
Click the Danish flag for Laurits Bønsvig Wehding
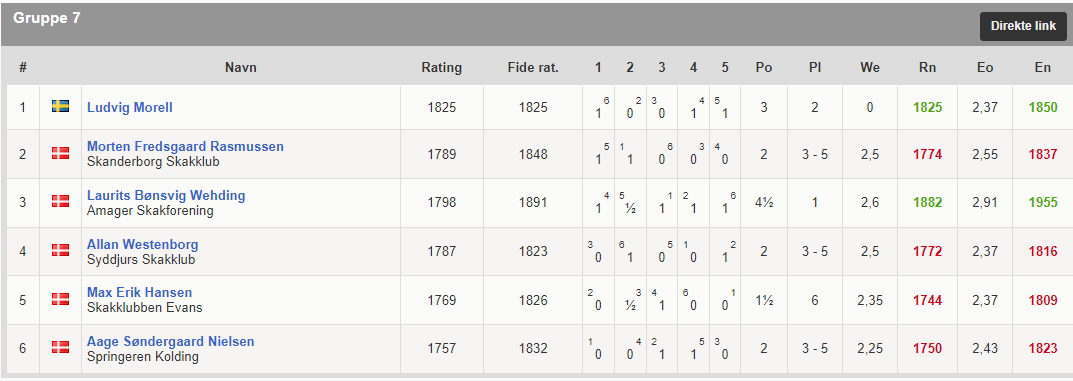point(60,202)
